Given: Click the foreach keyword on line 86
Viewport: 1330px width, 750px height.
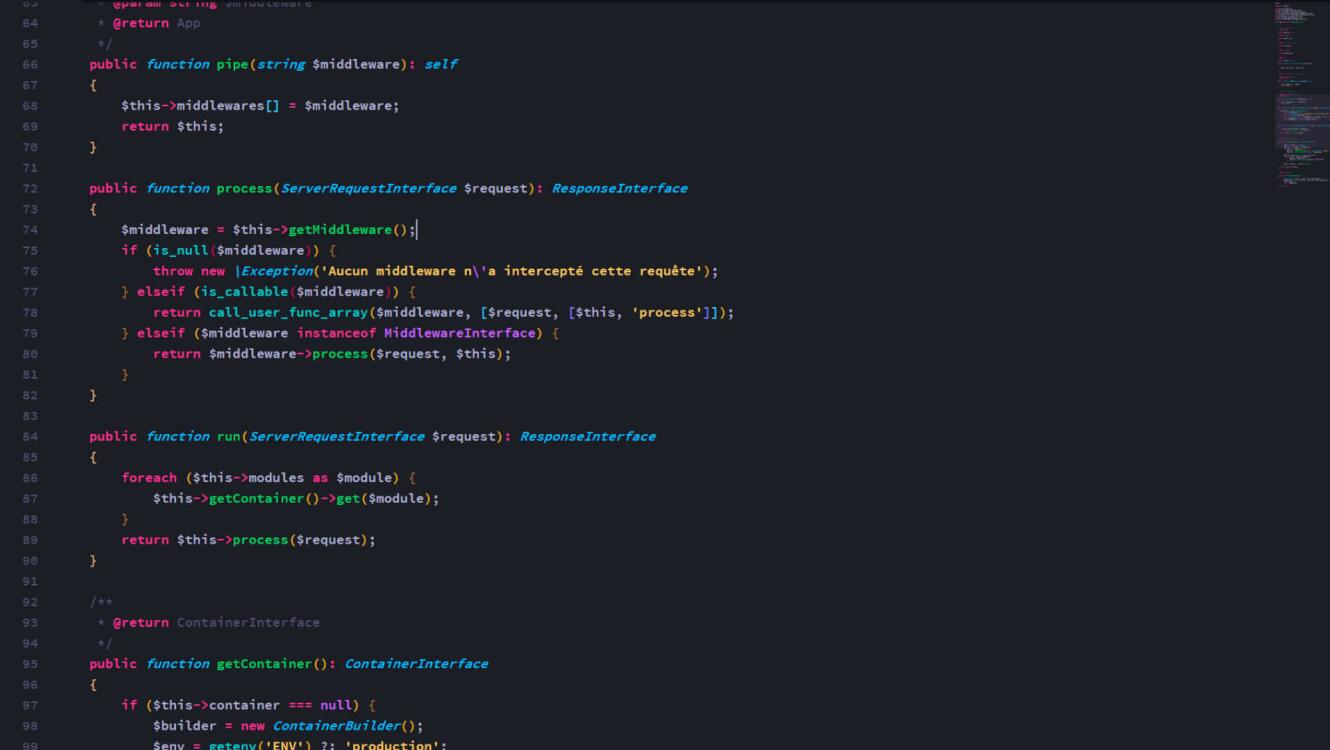Looking at the screenshot, I should [x=149, y=478].
